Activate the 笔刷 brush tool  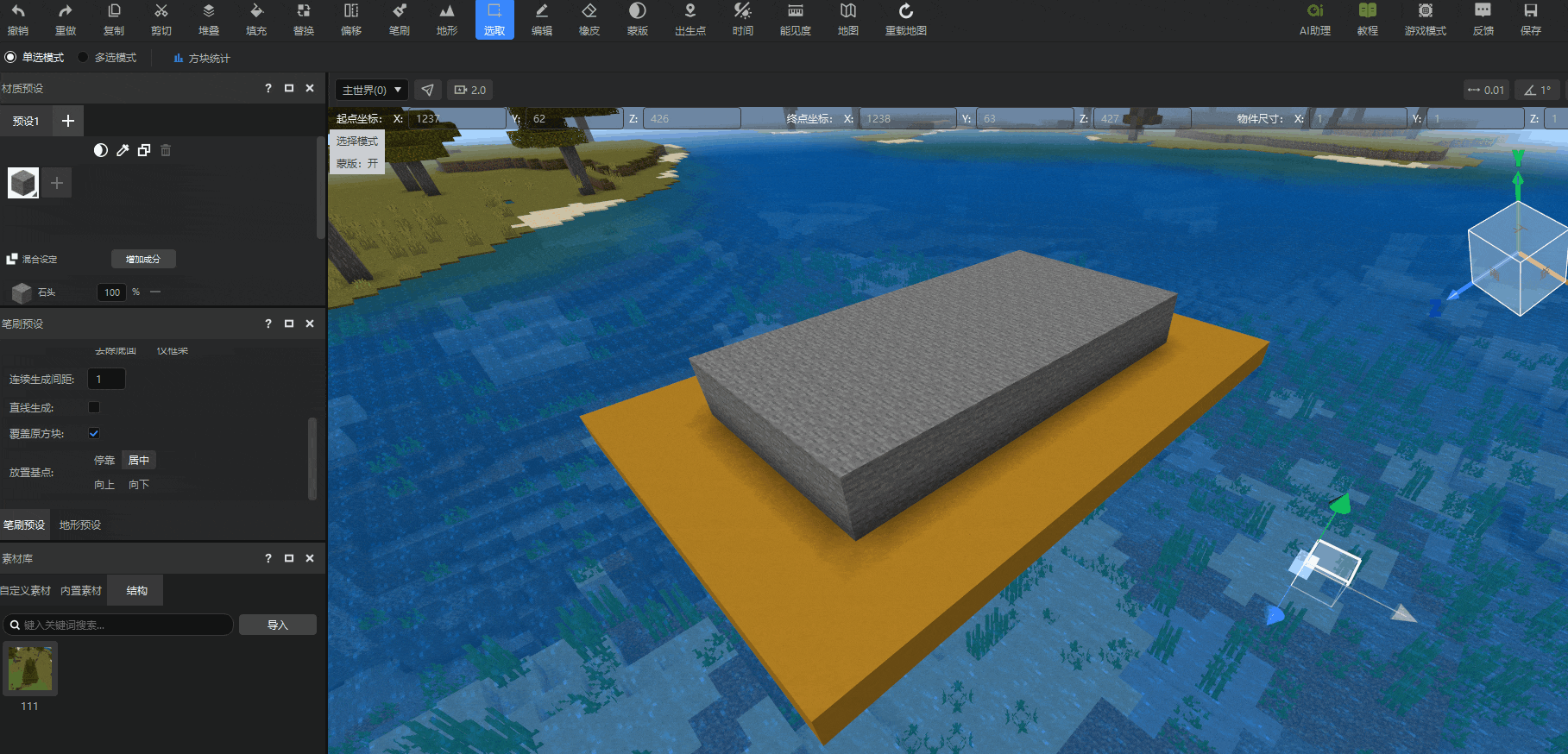tap(400, 20)
